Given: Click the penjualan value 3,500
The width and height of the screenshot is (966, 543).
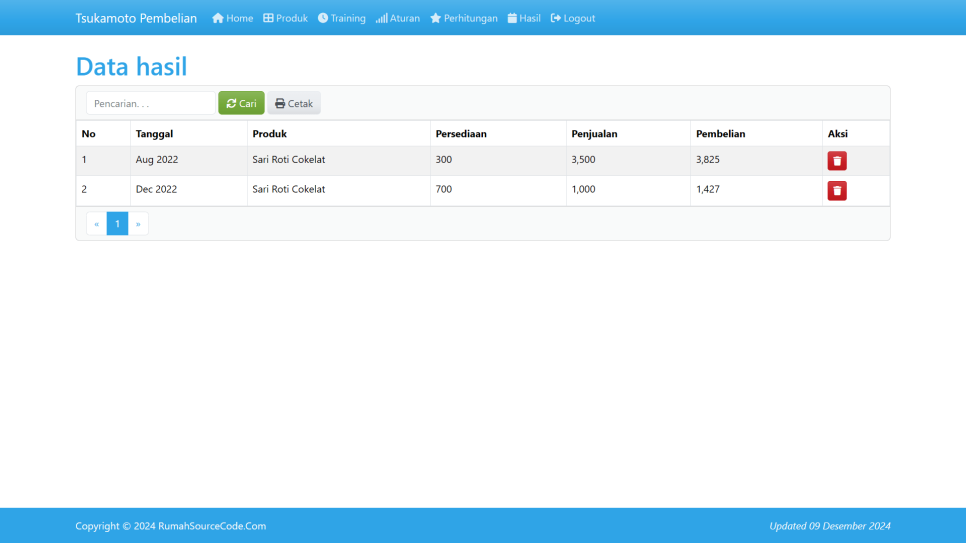Looking at the screenshot, I should (x=583, y=160).
